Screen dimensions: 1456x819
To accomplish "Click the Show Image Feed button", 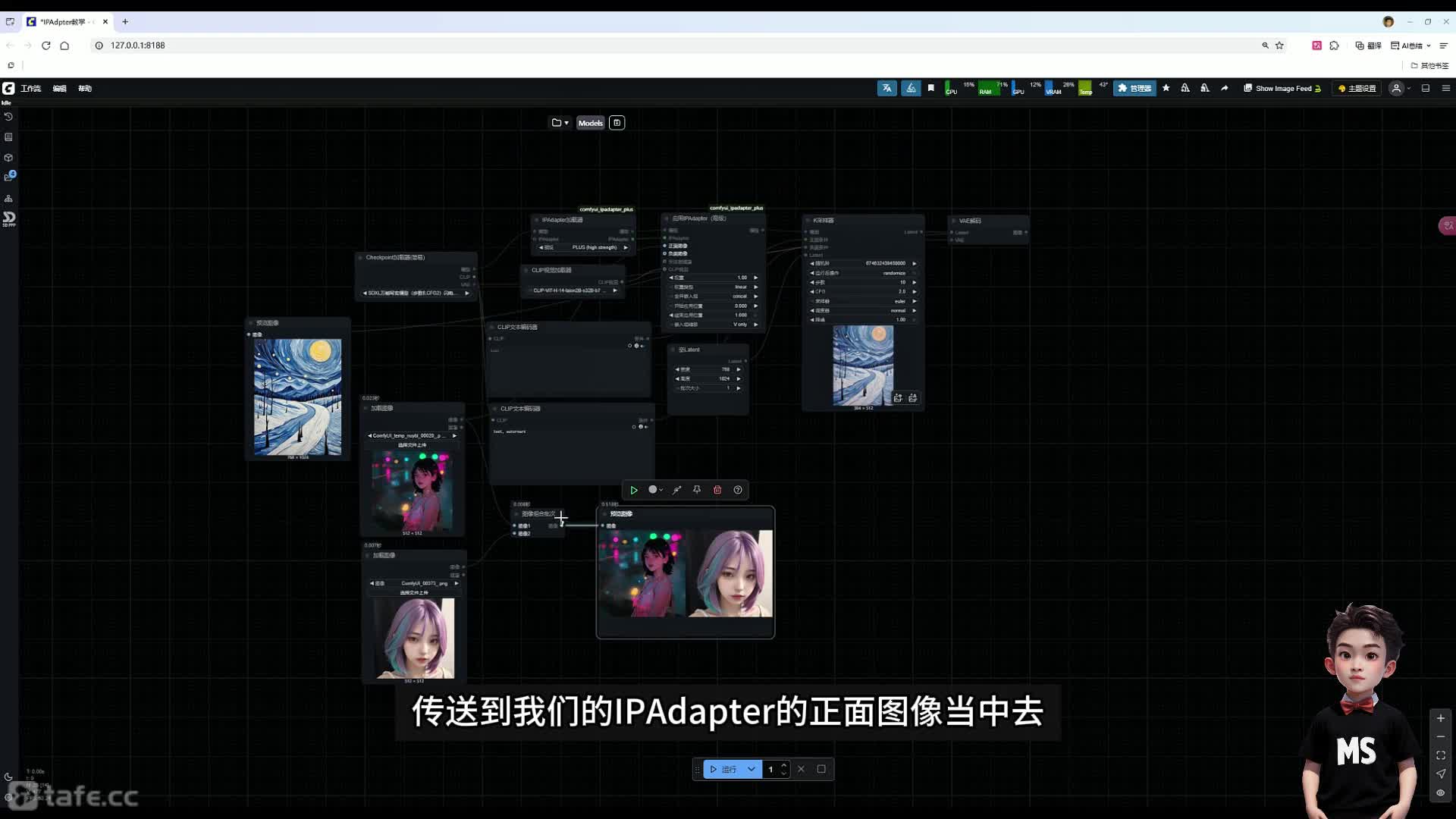I will [x=1282, y=89].
